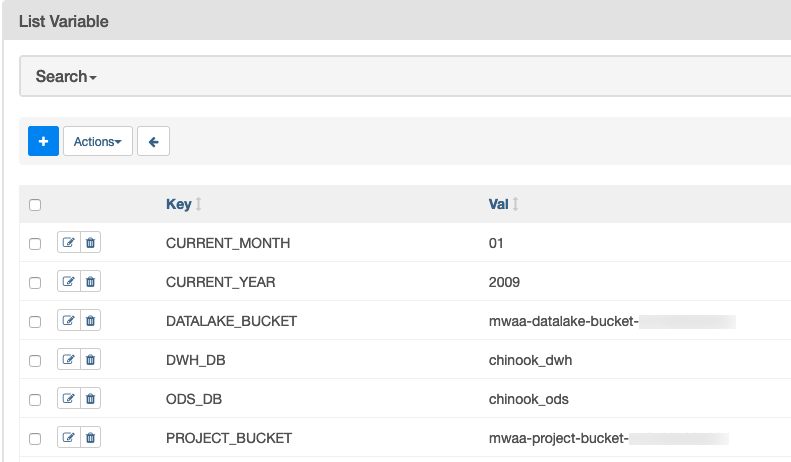Expand the Search filter dropdown
Screen dimensions: 791x462
coord(66,76)
